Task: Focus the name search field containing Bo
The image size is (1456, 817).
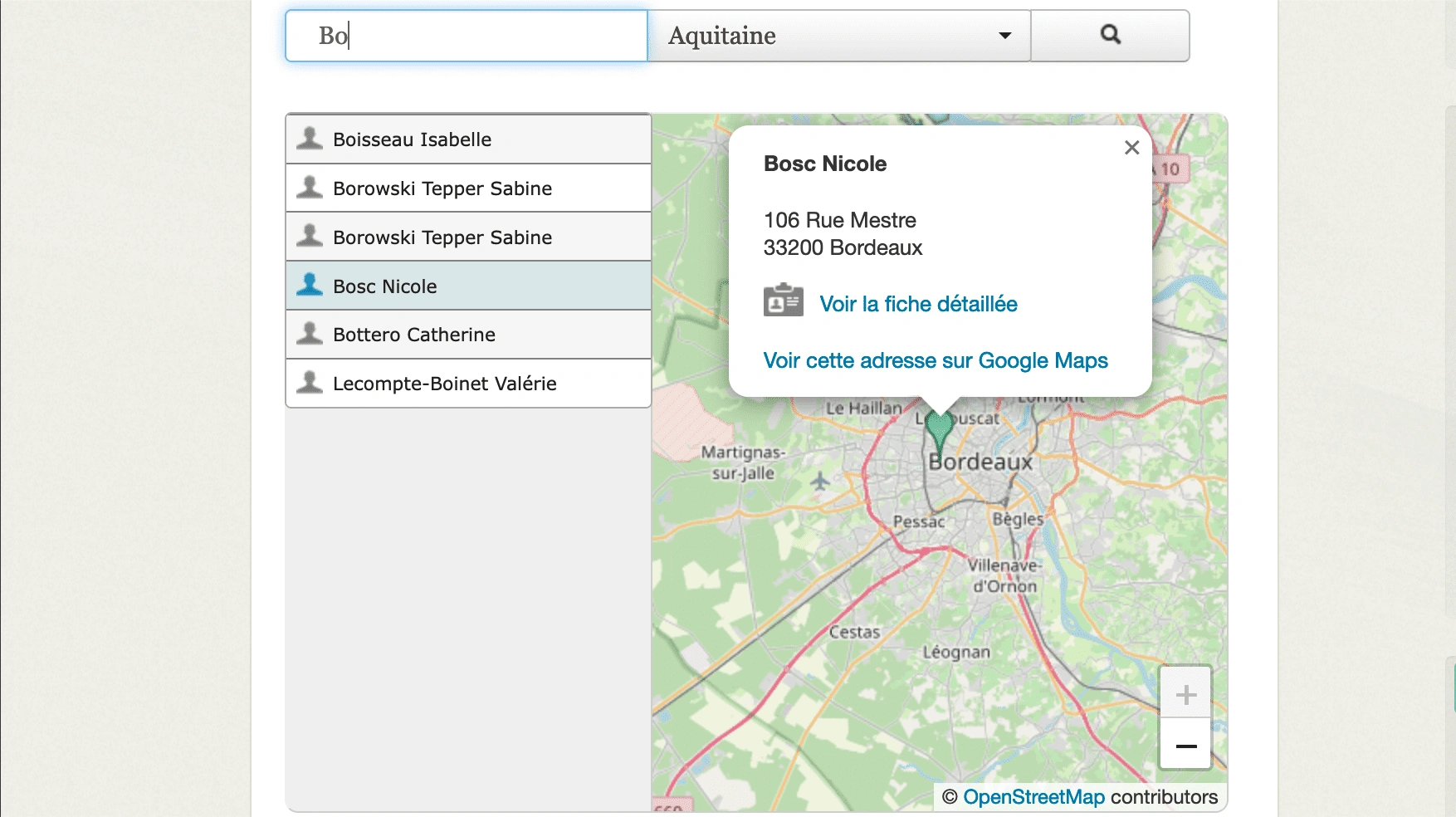Action: coord(466,36)
